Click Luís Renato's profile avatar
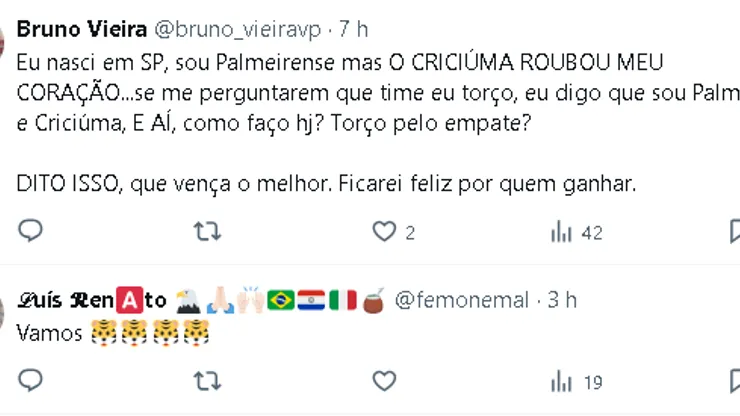 click(4, 312)
